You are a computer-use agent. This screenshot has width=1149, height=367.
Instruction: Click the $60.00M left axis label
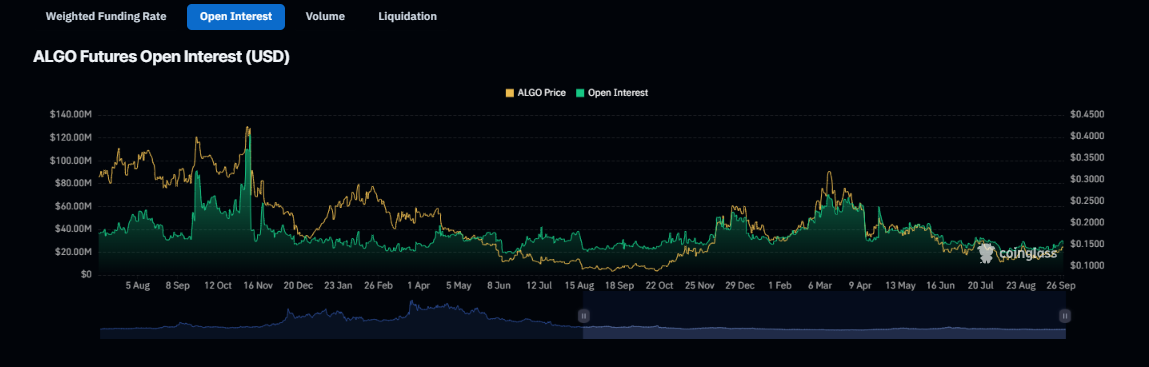click(x=72, y=207)
